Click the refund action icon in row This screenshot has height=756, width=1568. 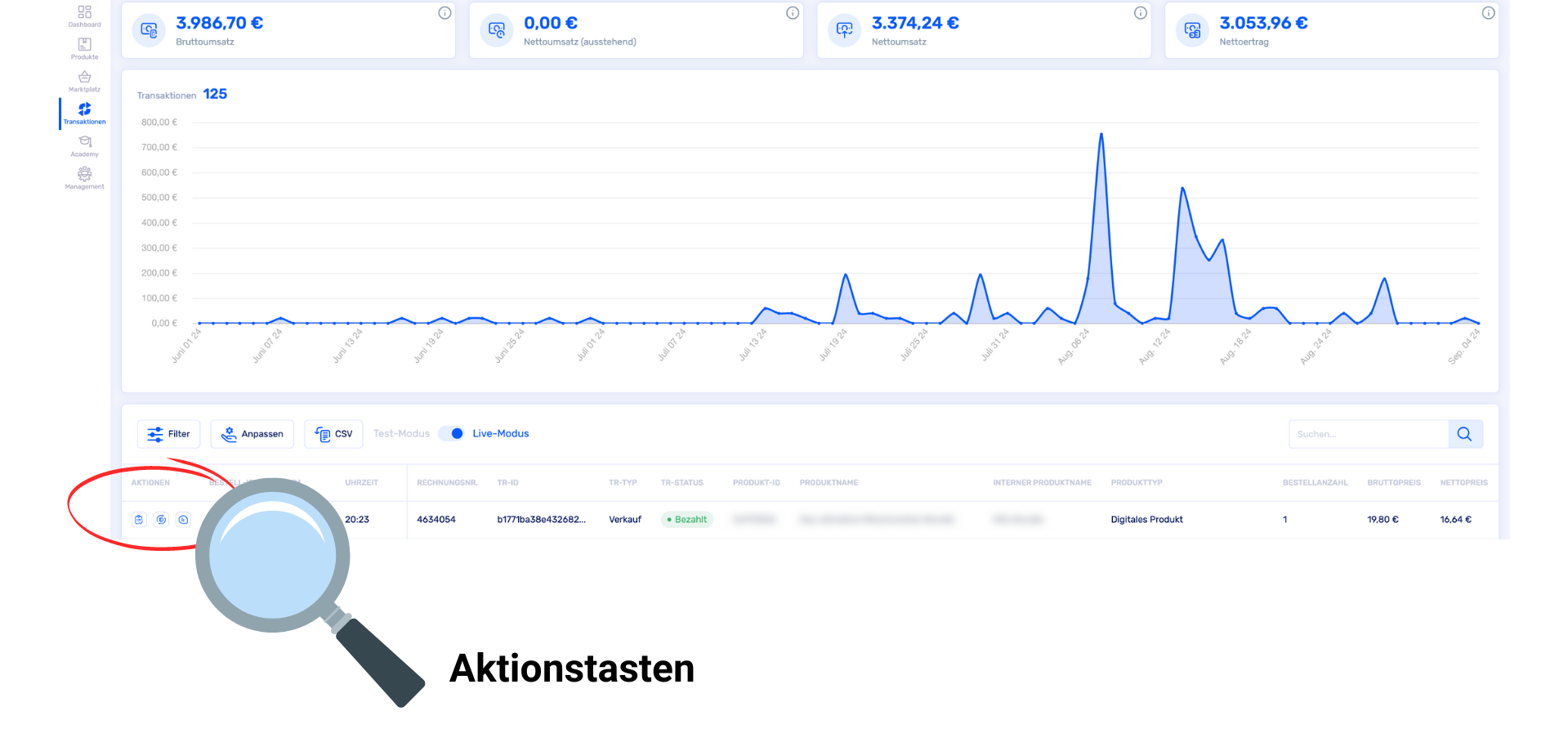[x=162, y=520]
